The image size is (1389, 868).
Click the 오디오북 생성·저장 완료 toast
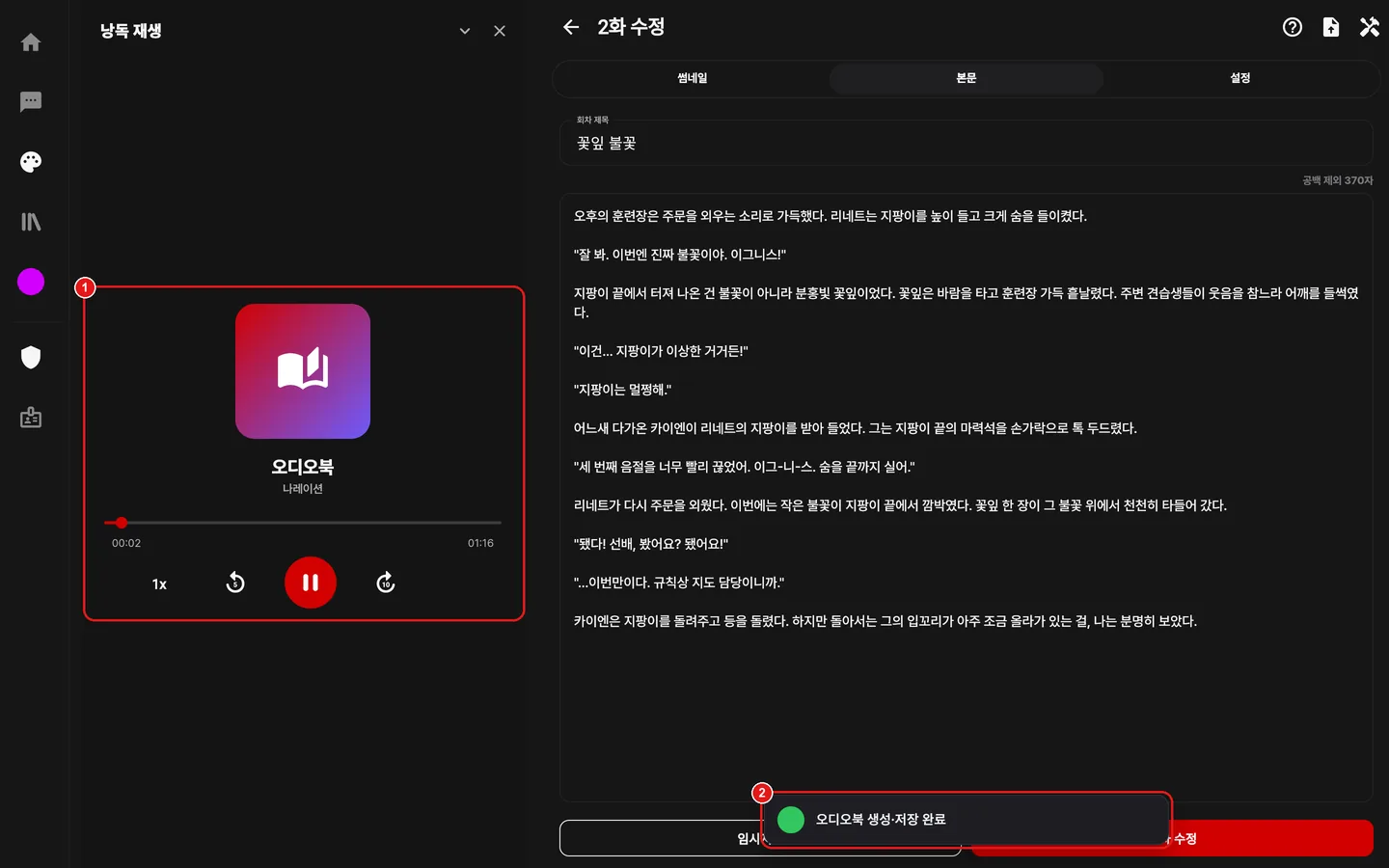tap(967, 820)
